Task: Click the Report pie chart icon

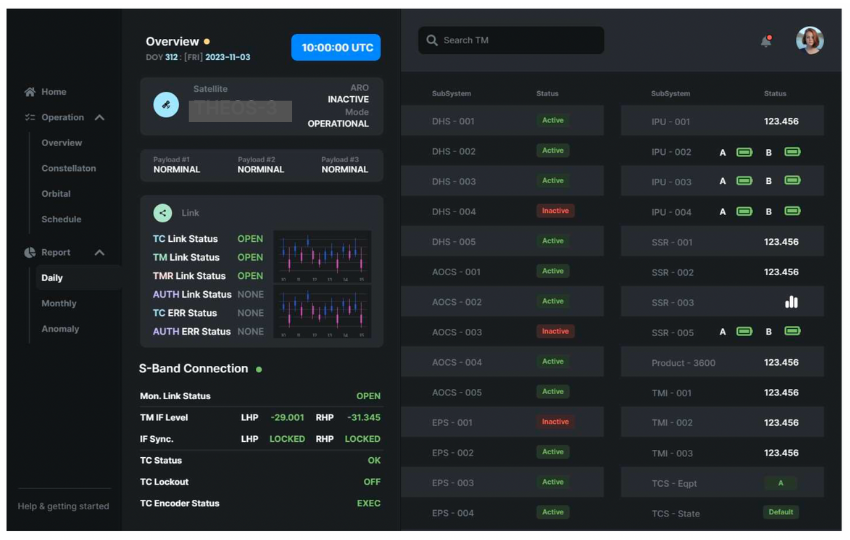Action: pos(30,253)
